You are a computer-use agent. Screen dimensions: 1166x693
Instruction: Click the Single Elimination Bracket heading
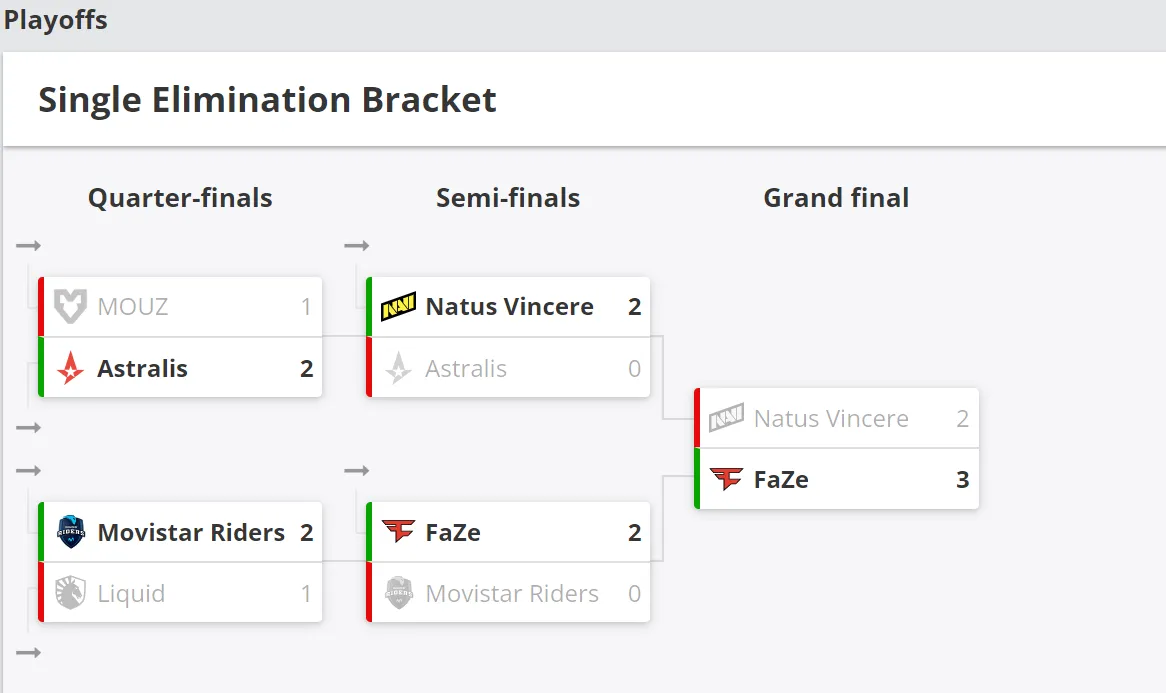[267, 100]
